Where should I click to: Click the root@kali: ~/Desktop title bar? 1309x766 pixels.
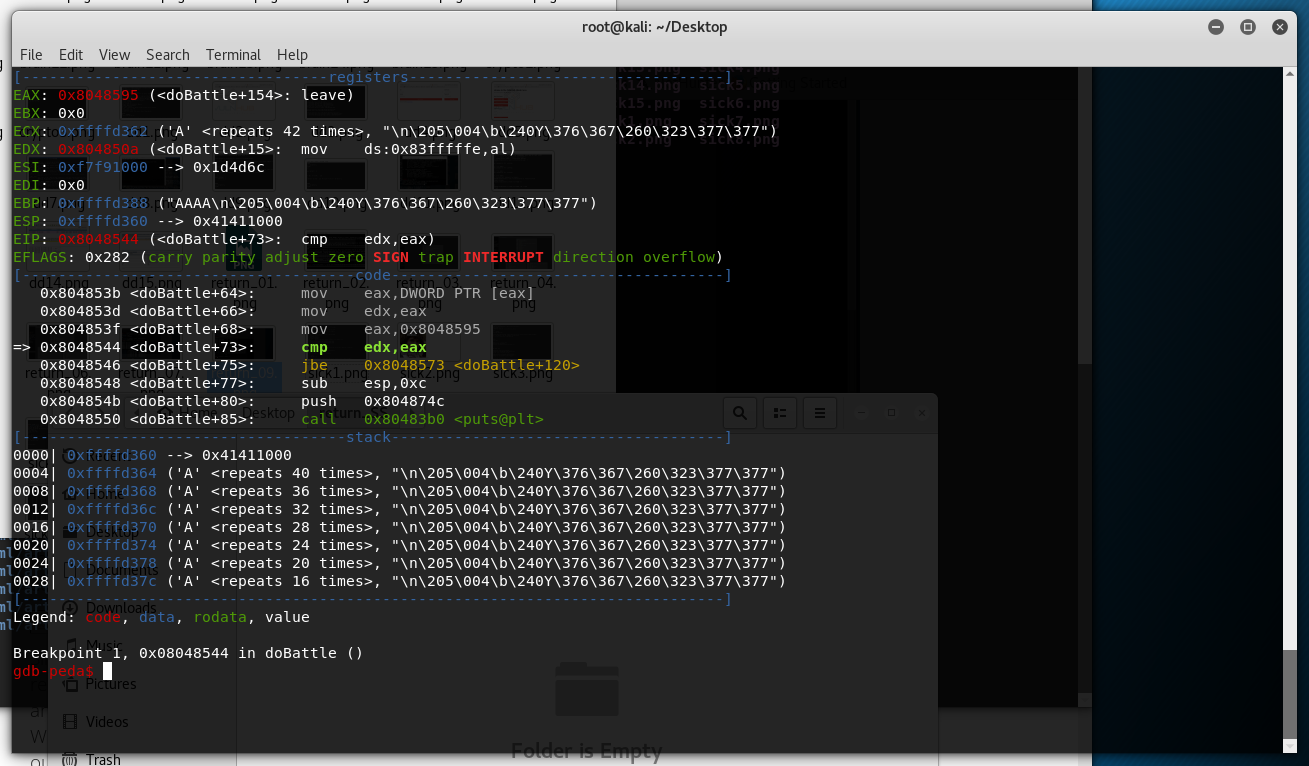(654, 27)
